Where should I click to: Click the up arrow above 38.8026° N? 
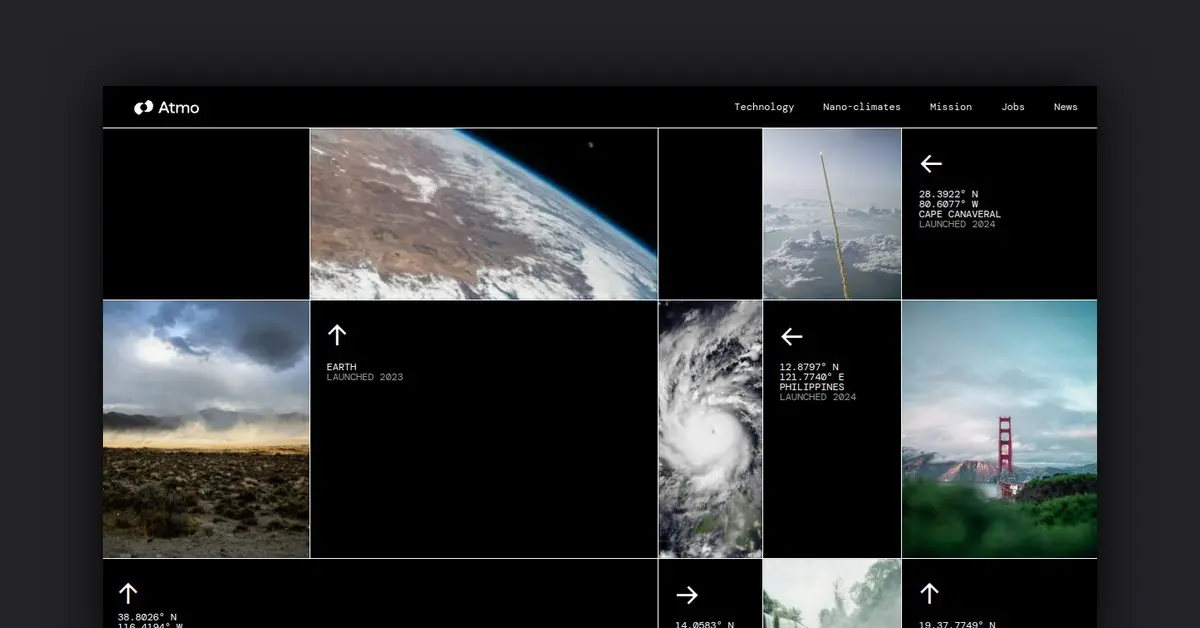coord(128,593)
